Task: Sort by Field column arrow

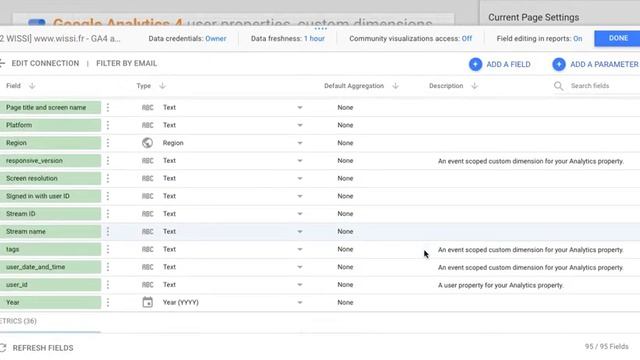Action: point(32,86)
